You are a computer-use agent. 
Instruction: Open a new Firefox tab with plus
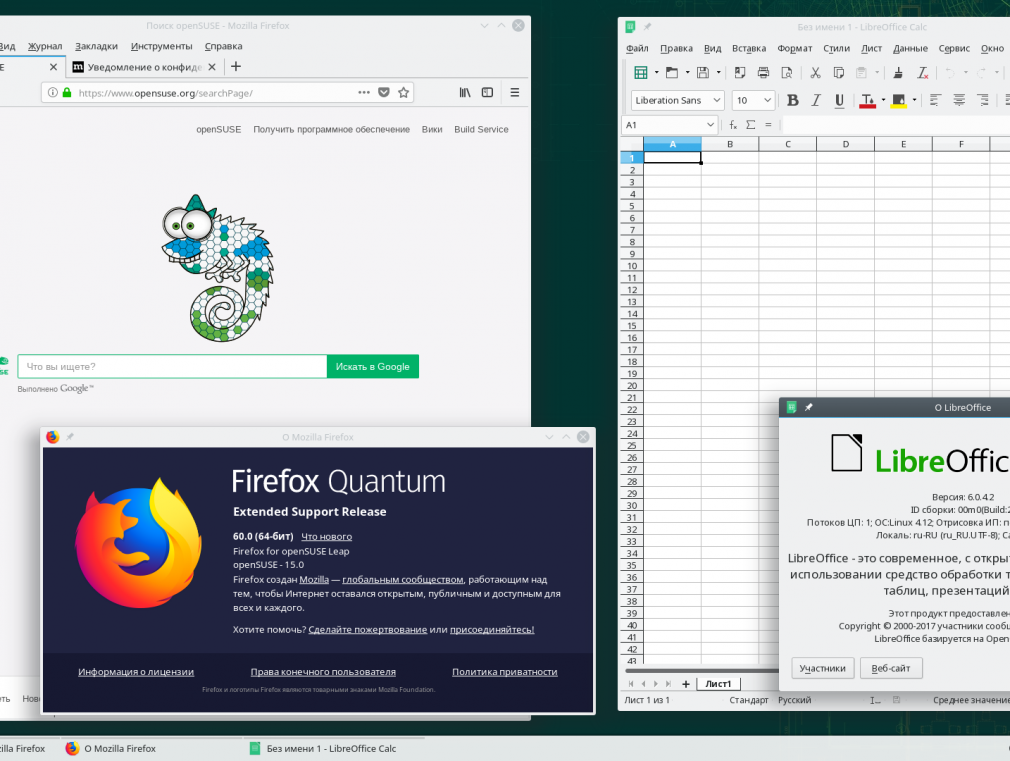click(x=236, y=66)
